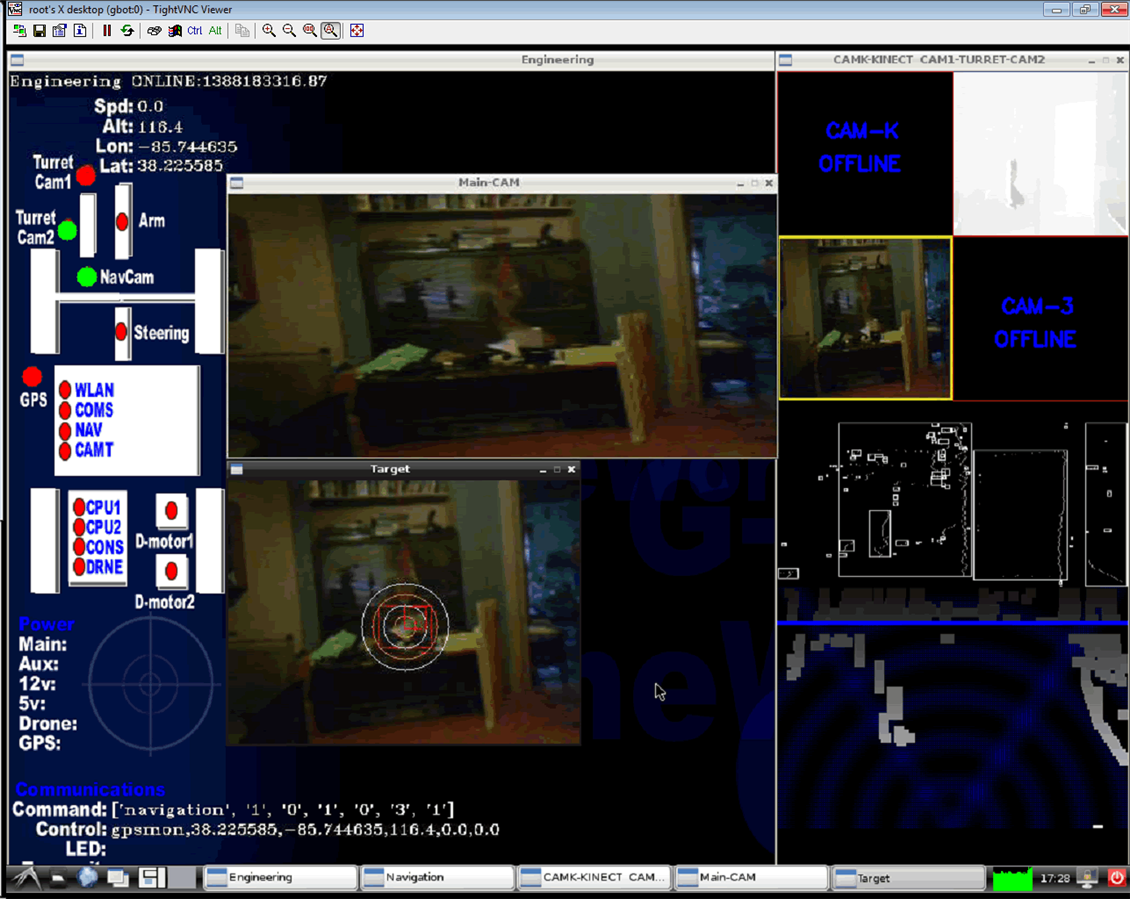The width and height of the screenshot is (1130, 899).
Task: Click the Power section compass dial
Action: pyautogui.click(x=150, y=683)
